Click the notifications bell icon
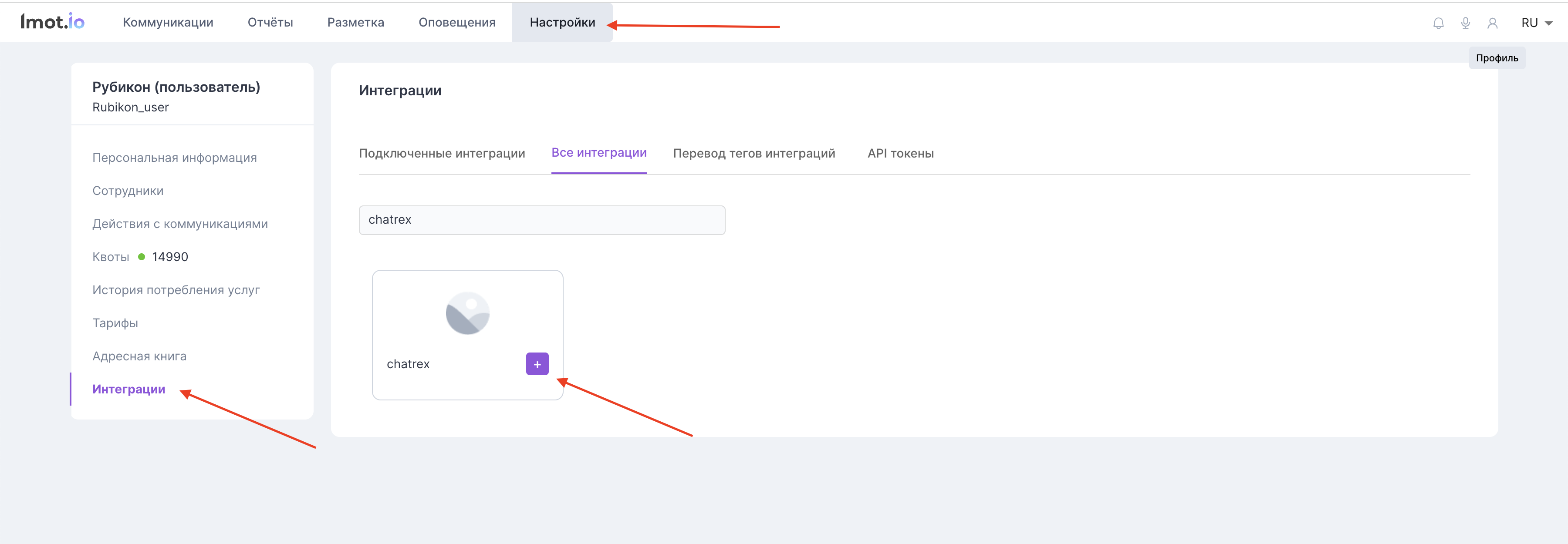Viewport: 1568px width, 544px height. pyautogui.click(x=1438, y=23)
